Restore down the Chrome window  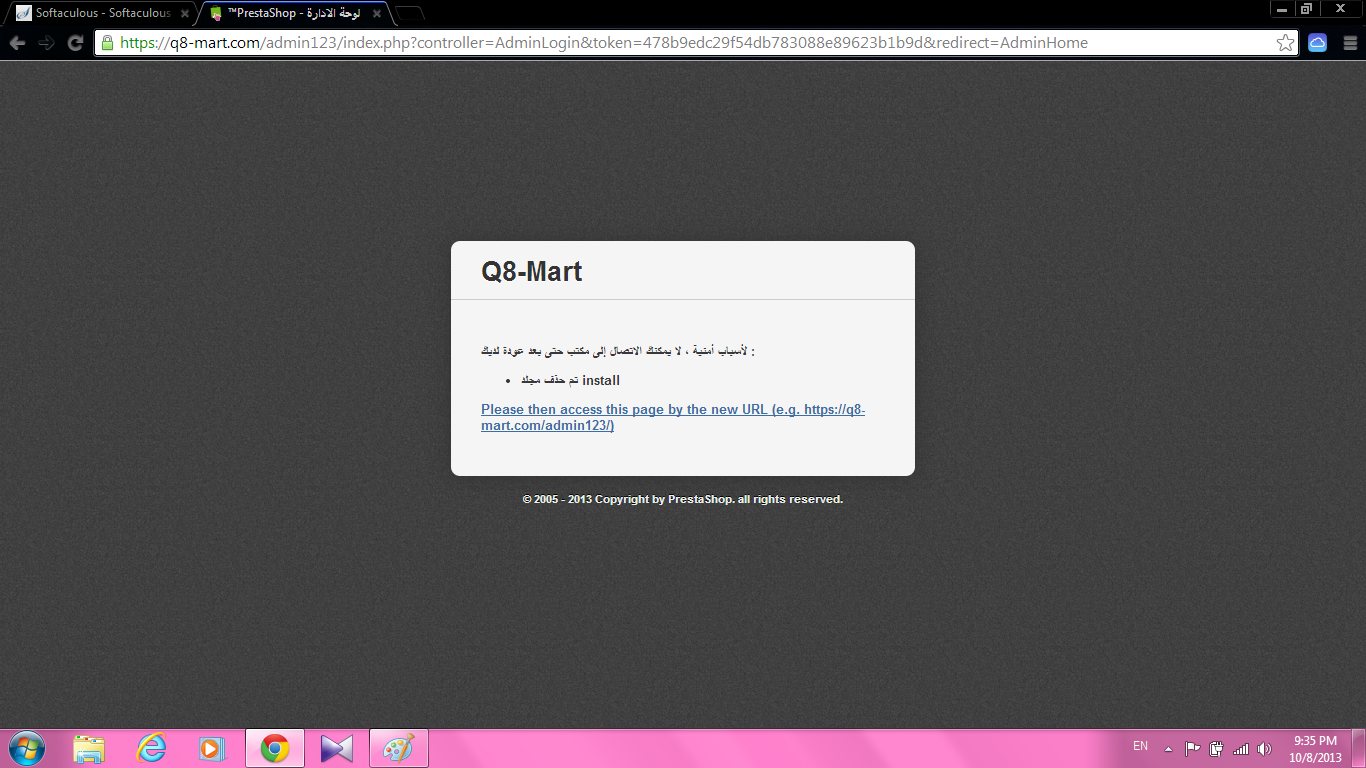1306,9
